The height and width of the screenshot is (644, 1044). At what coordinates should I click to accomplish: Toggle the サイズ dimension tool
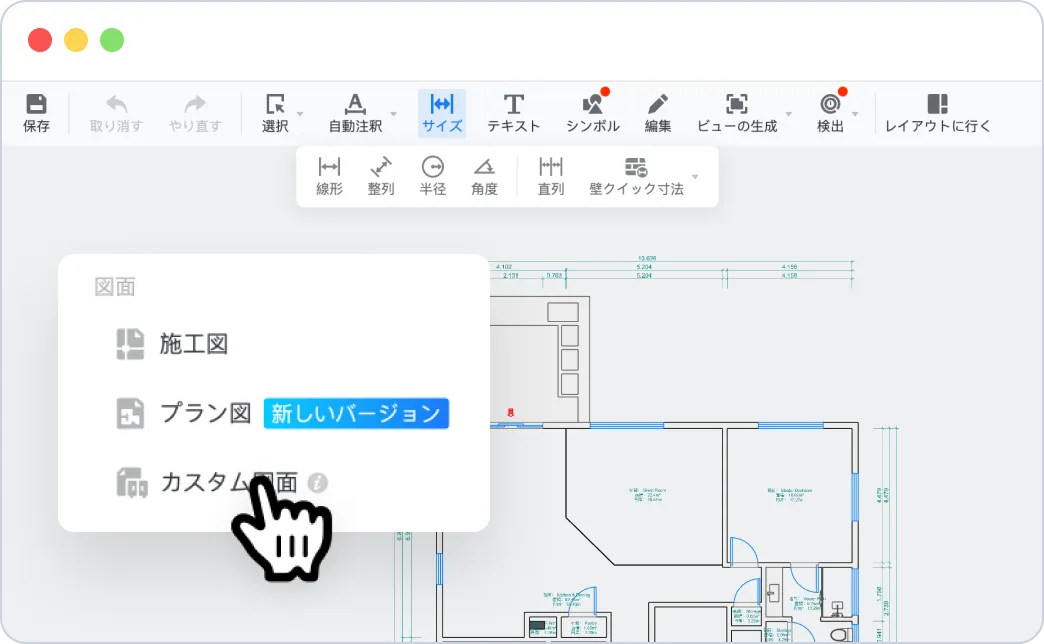click(442, 113)
